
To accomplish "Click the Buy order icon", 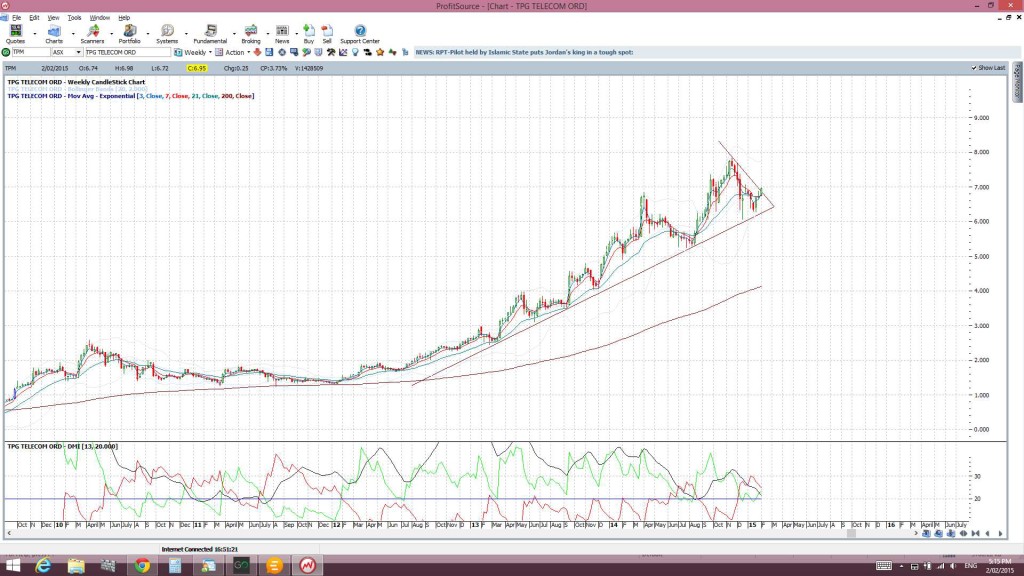I will (x=309, y=31).
